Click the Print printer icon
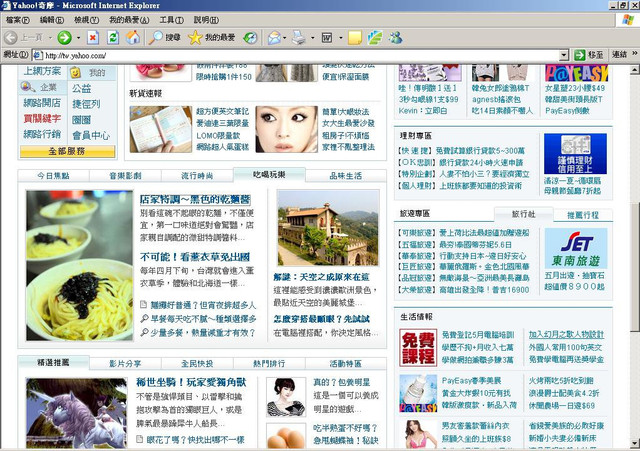Viewport: 640px width, 451px height. (299, 38)
